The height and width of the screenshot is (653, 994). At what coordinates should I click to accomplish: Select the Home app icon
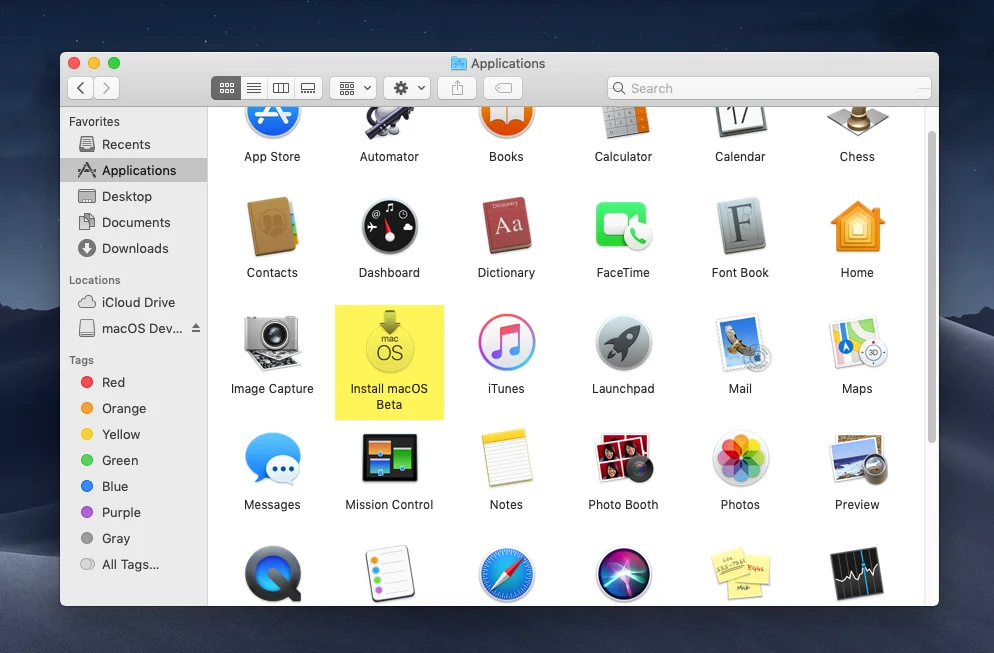coord(857,226)
